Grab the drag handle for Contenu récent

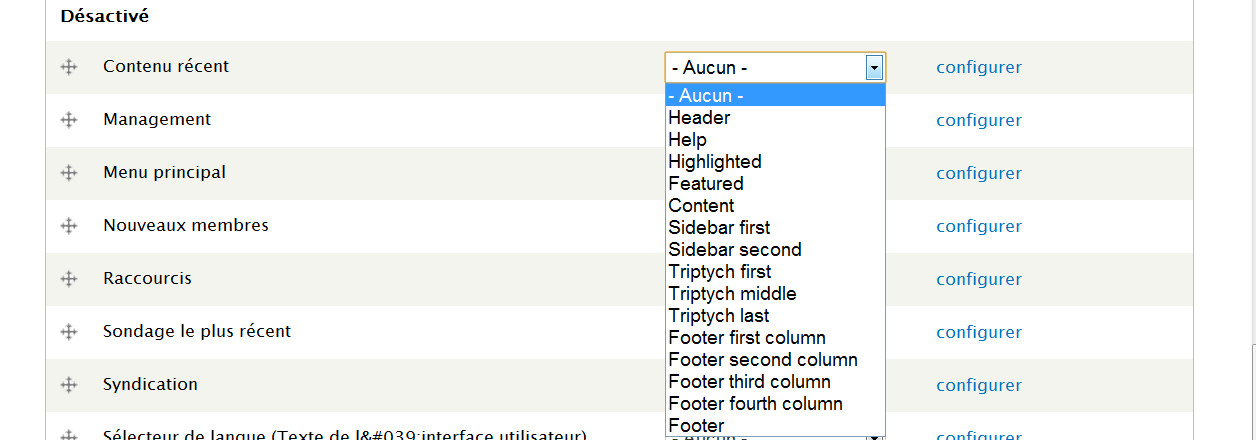pos(69,67)
